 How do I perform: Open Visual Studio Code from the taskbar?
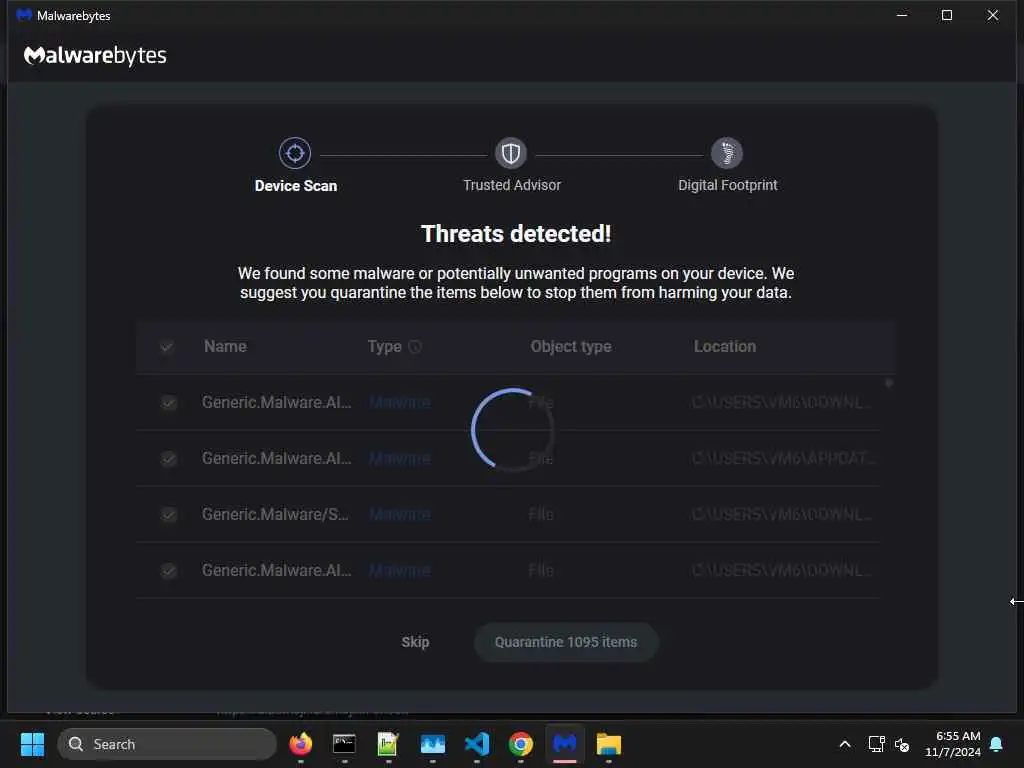(477, 744)
